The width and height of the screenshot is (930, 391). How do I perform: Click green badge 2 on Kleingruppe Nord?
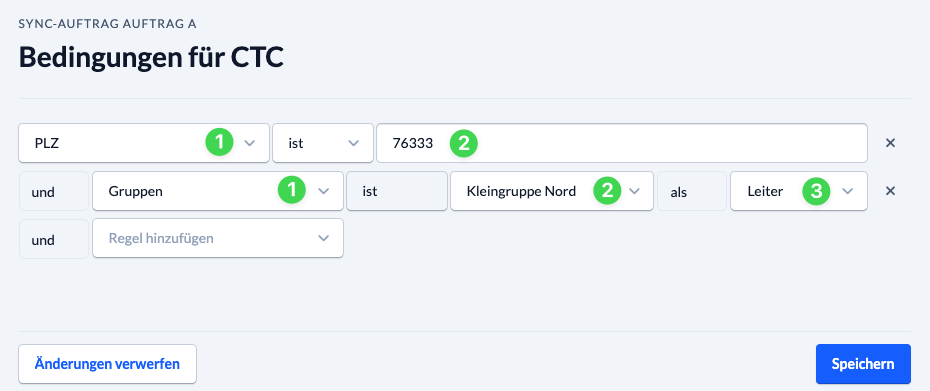click(x=607, y=191)
